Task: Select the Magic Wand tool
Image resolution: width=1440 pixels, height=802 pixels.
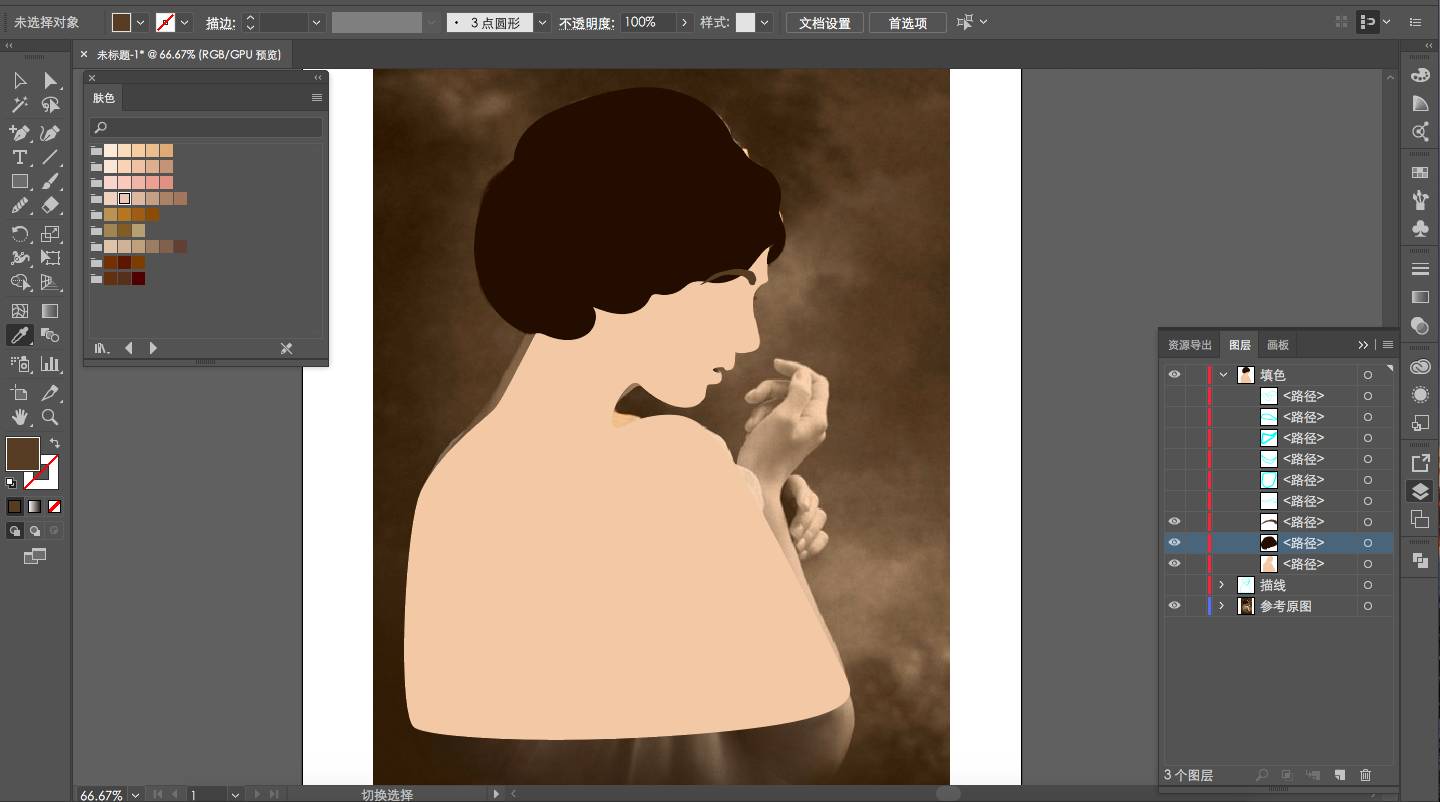Action: pyautogui.click(x=19, y=105)
